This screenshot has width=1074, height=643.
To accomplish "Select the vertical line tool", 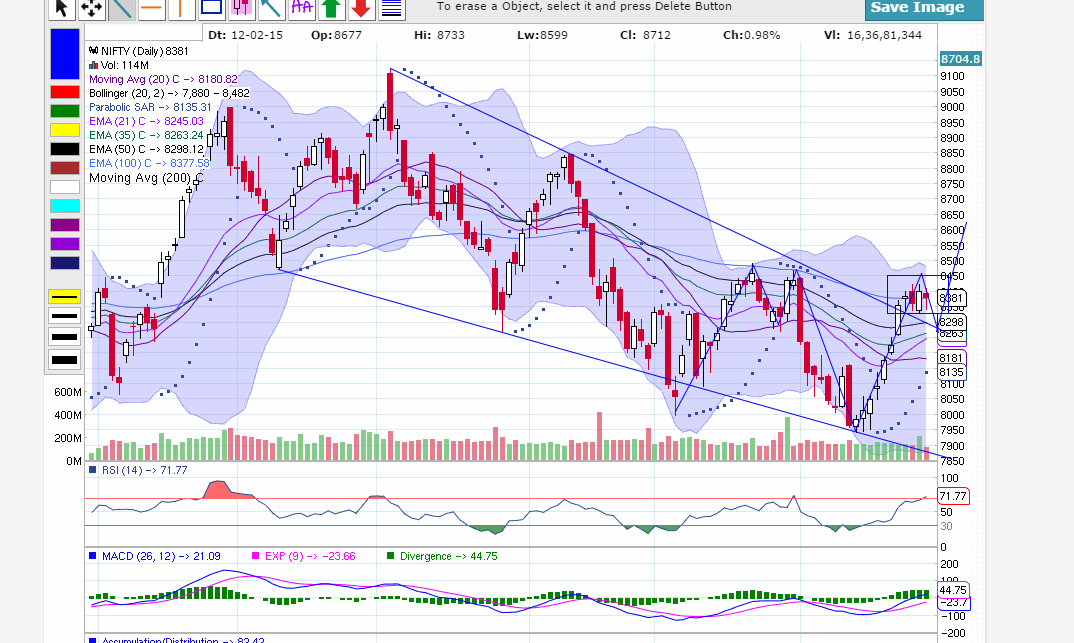I will [182, 9].
